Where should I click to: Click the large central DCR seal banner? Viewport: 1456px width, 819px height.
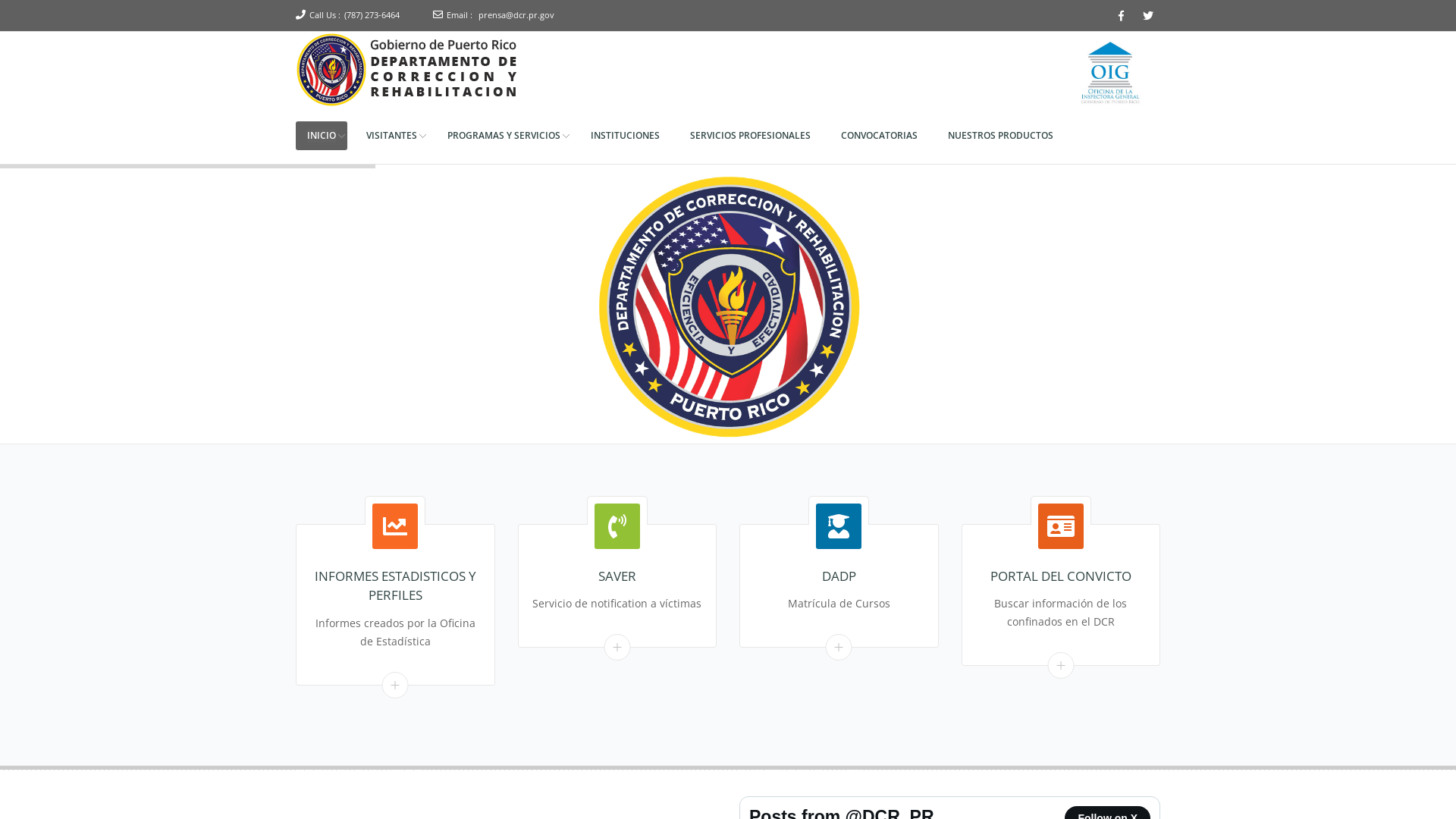coord(729,307)
